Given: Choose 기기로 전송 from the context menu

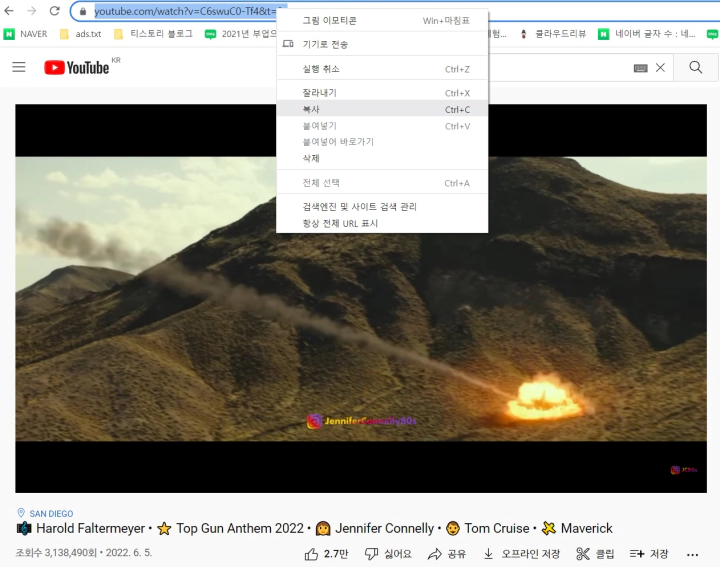Looking at the screenshot, I should pos(382,45).
